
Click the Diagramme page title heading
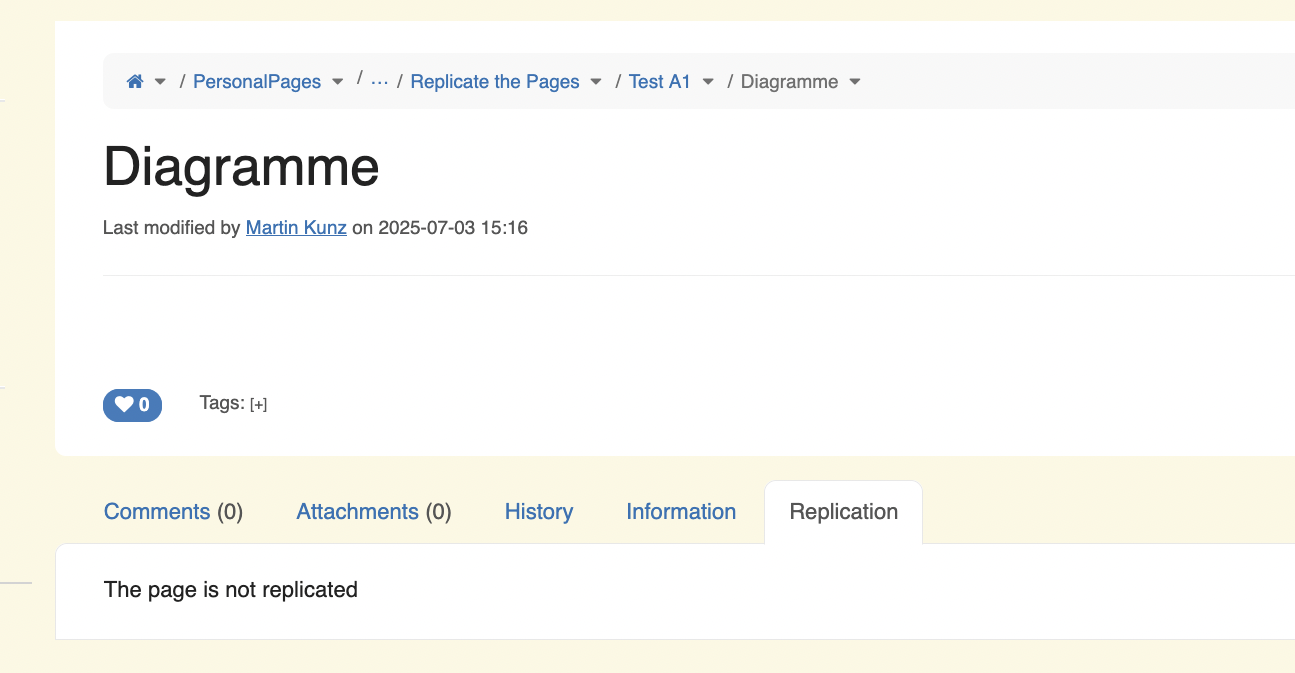click(241, 167)
